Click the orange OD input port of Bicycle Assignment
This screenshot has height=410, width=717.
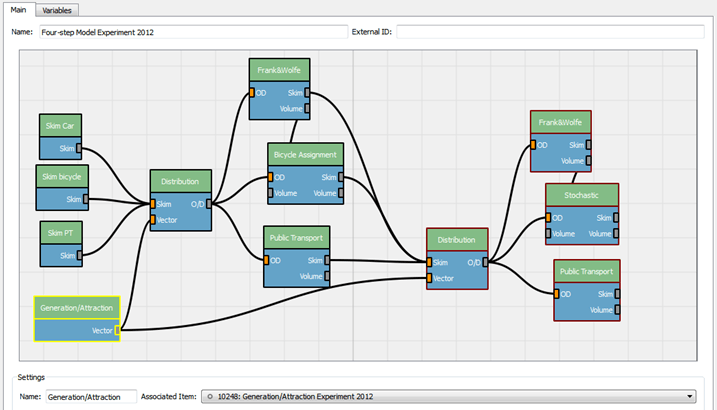click(x=271, y=177)
